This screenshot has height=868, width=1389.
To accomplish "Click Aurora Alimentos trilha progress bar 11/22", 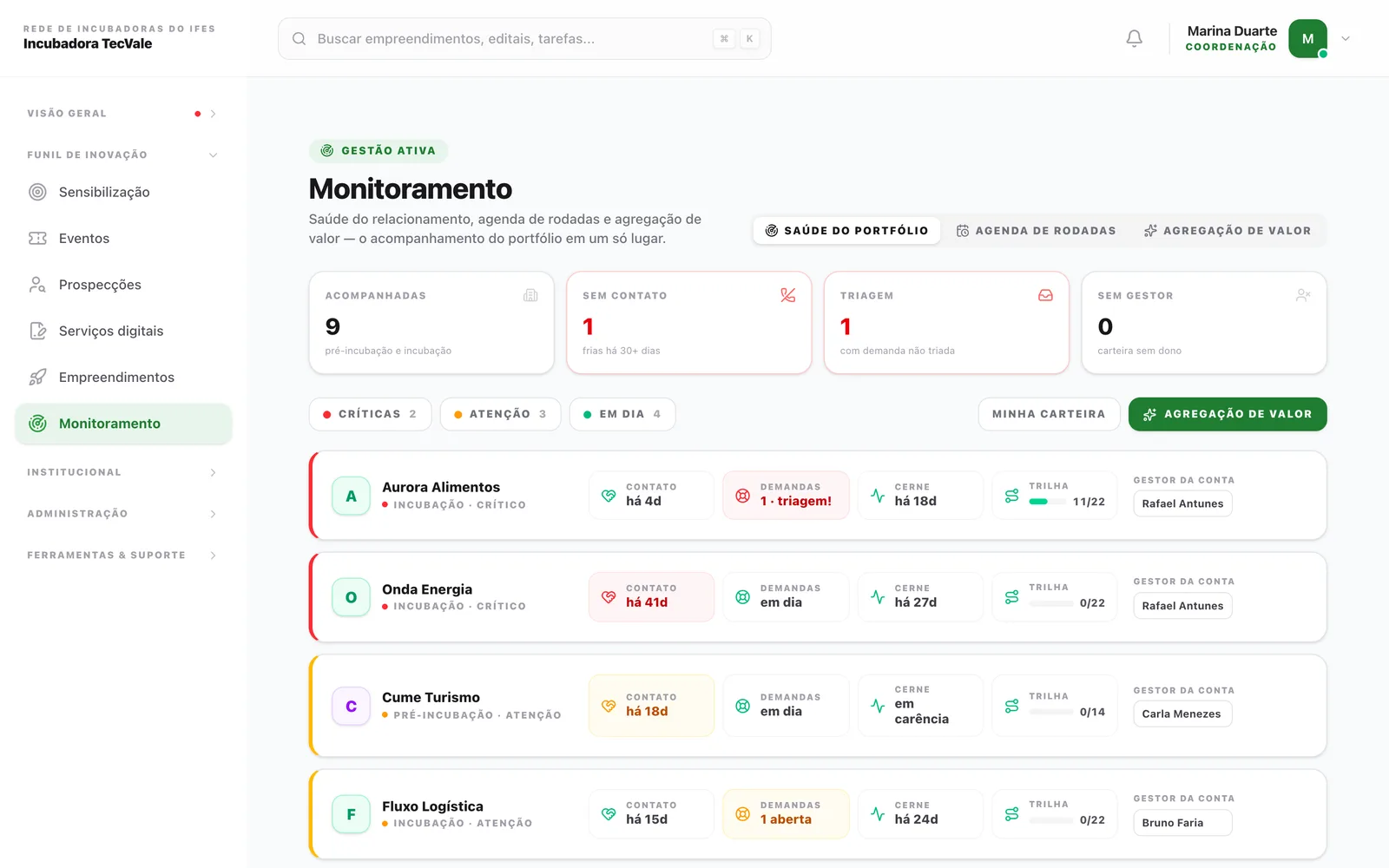I will [x=1046, y=502].
